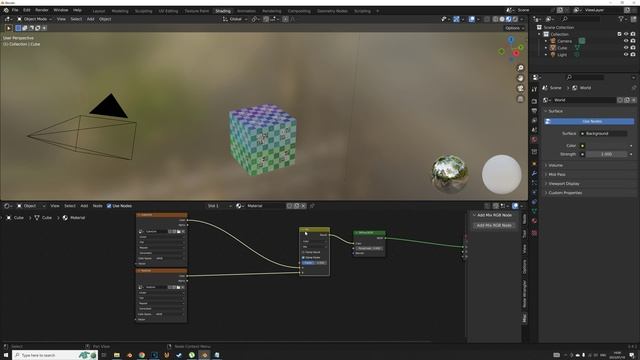Expand the Cube item in the outliner

pyautogui.click(x=546, y=48)
